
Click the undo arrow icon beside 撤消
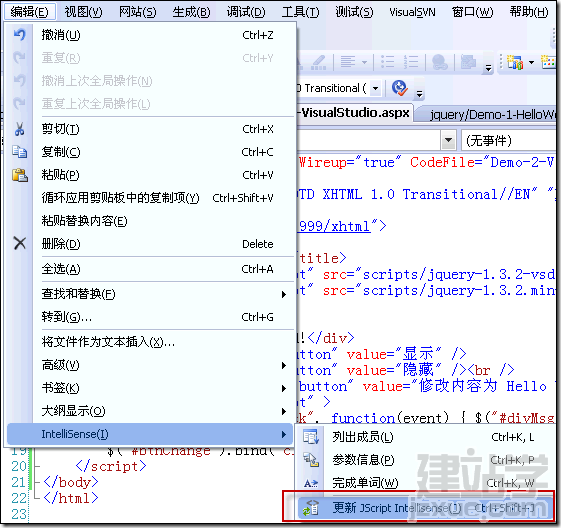tap(19, 35)
